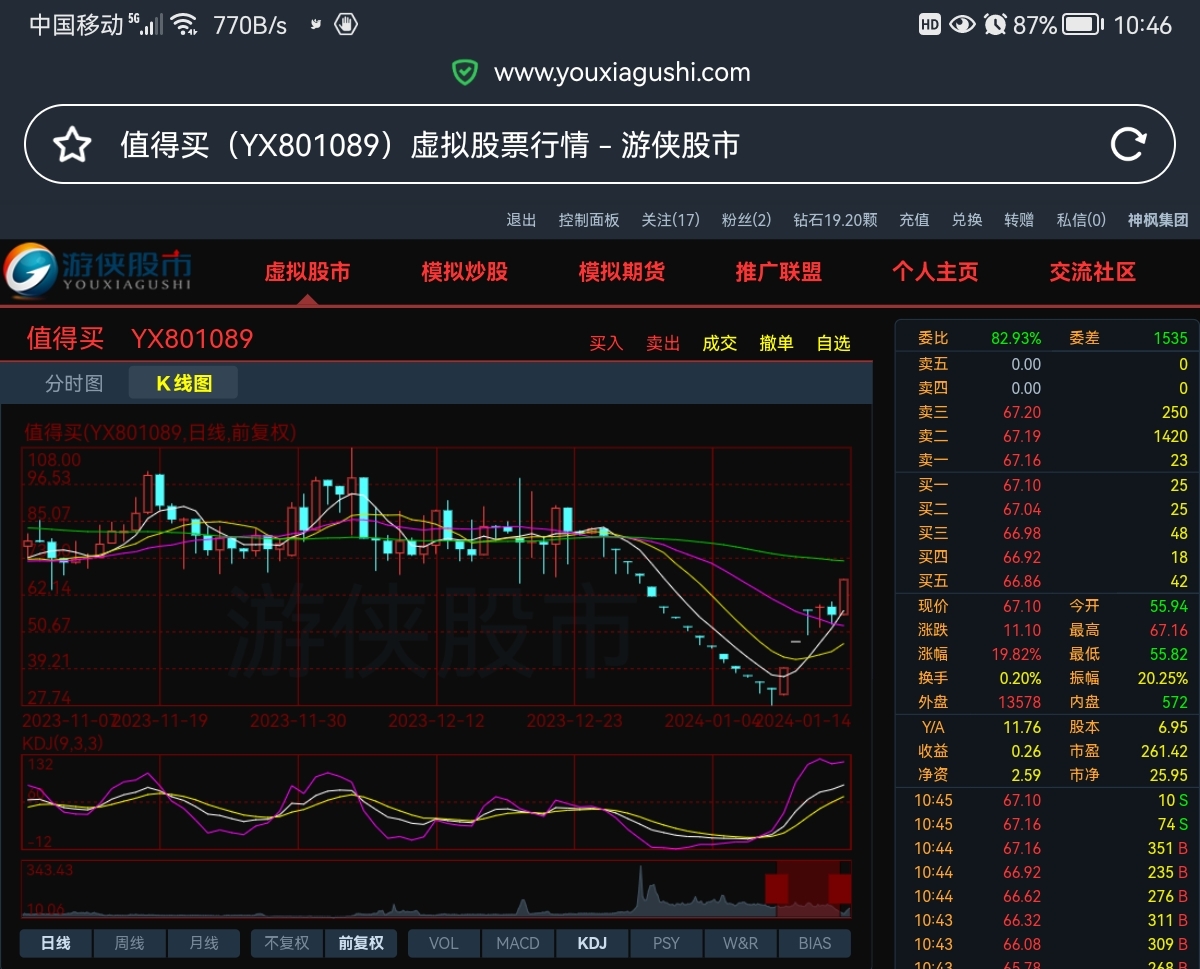Open the 粉丝(2) link
Screen dimensions: 1200x969
point(746,220)
